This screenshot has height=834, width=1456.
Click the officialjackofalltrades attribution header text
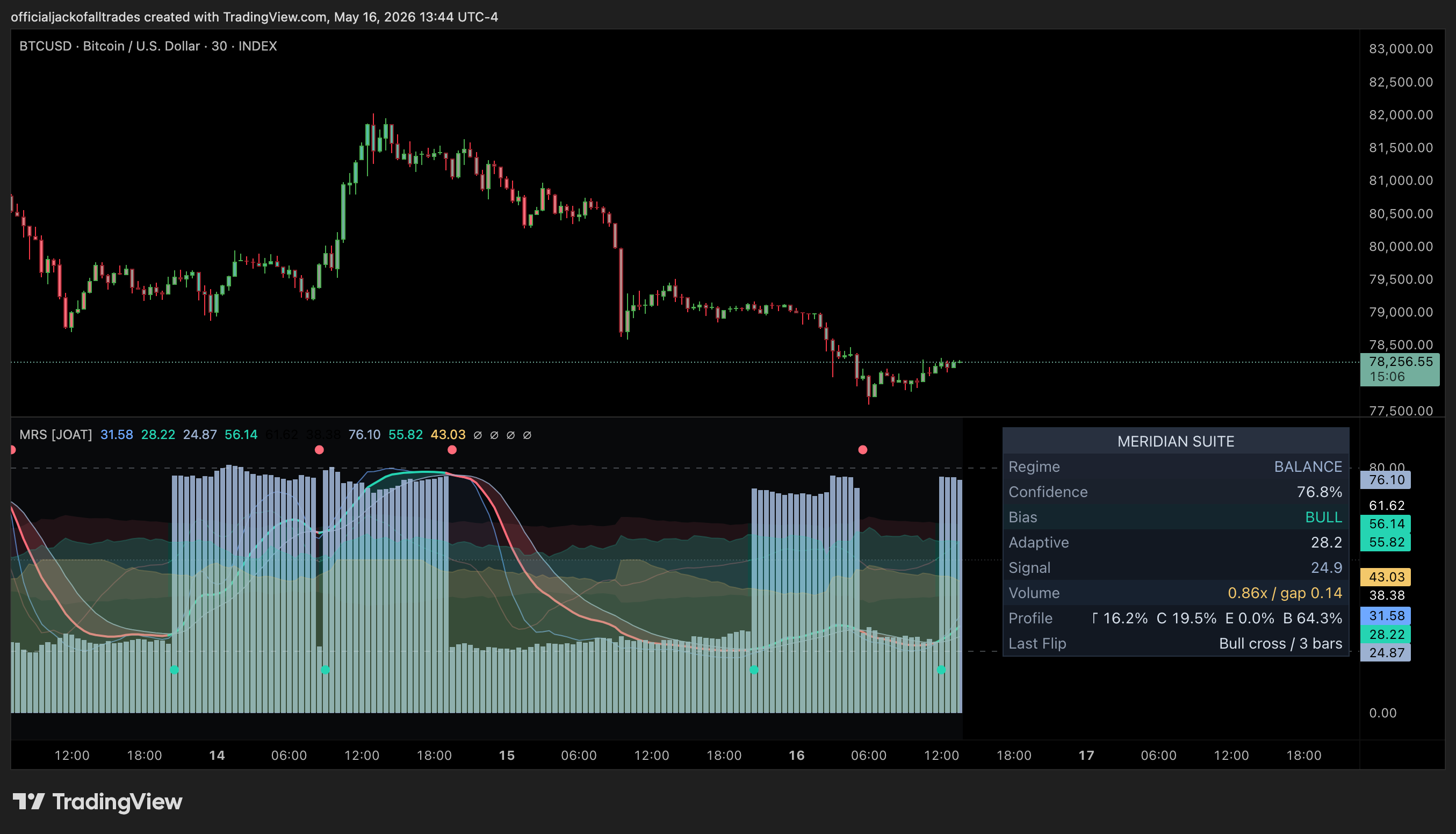tap(254, 17)
